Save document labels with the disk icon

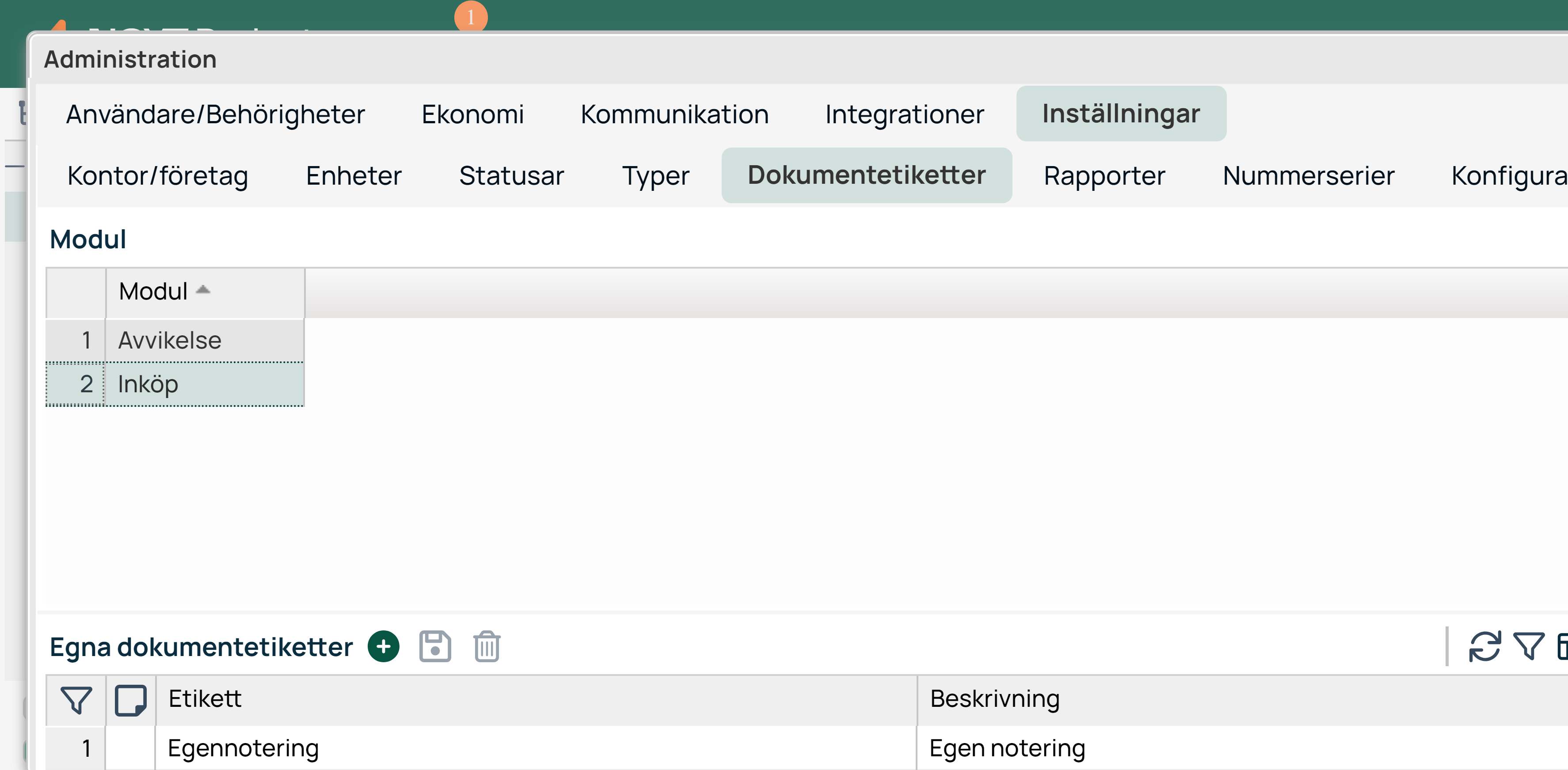coord(435,646)
